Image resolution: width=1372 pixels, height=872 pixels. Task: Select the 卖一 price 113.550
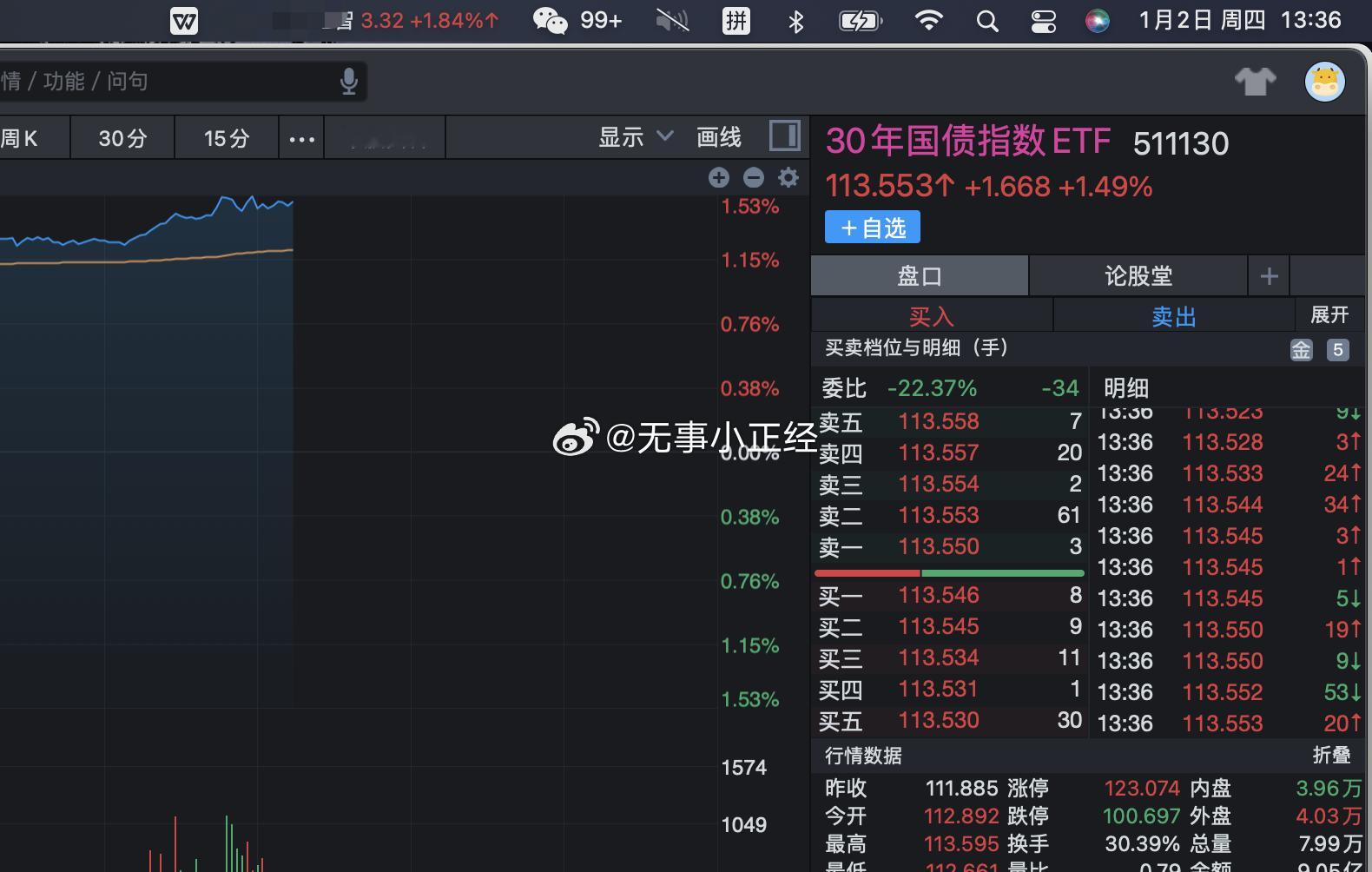coord(939,546)
